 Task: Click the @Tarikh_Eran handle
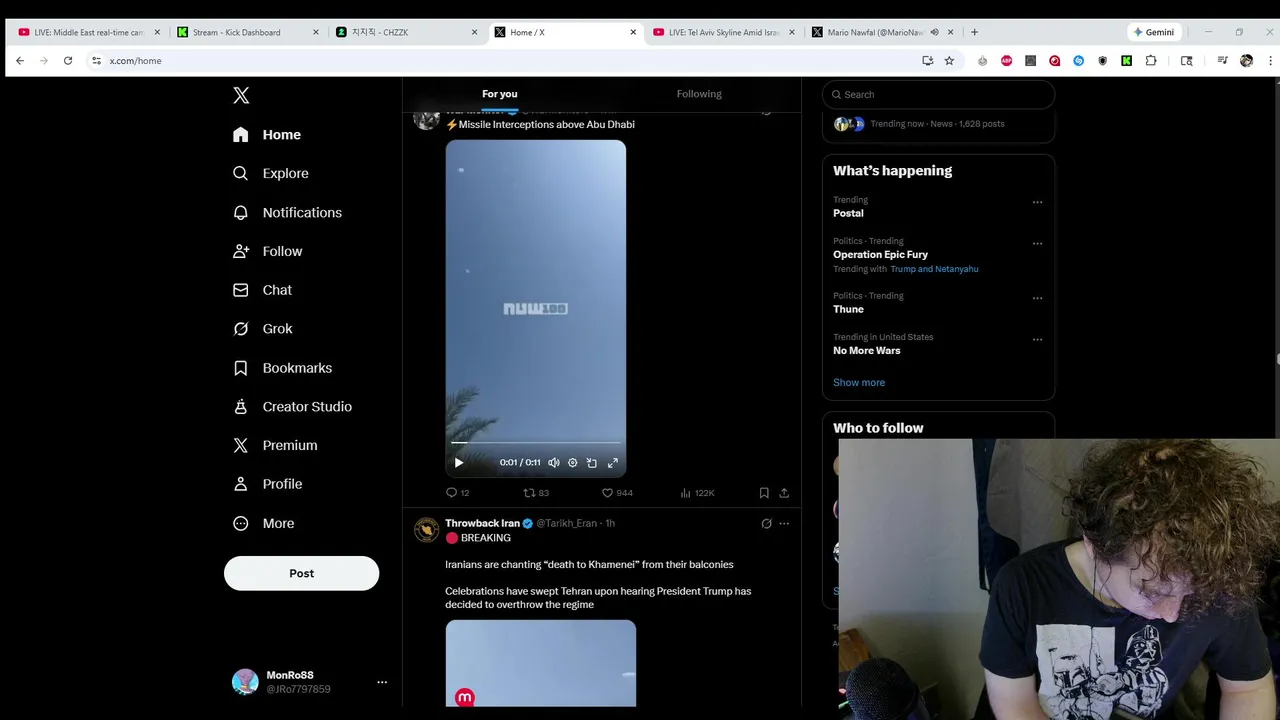click(566, 523)
